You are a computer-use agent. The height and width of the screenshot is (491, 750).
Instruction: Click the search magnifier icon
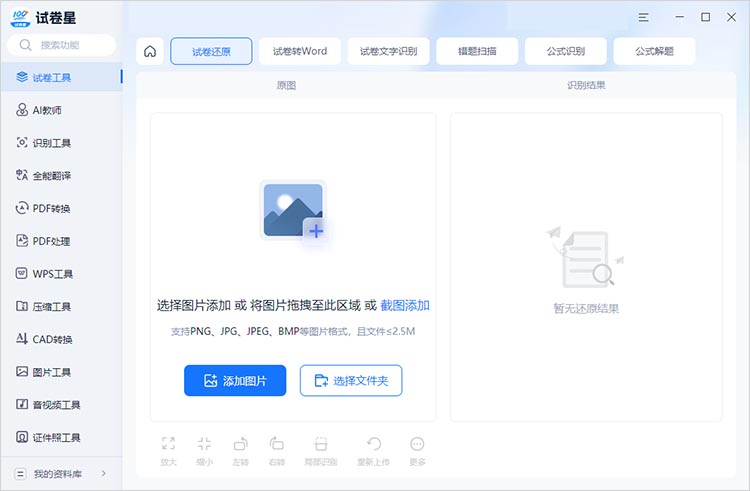click(x=25, y=45)
